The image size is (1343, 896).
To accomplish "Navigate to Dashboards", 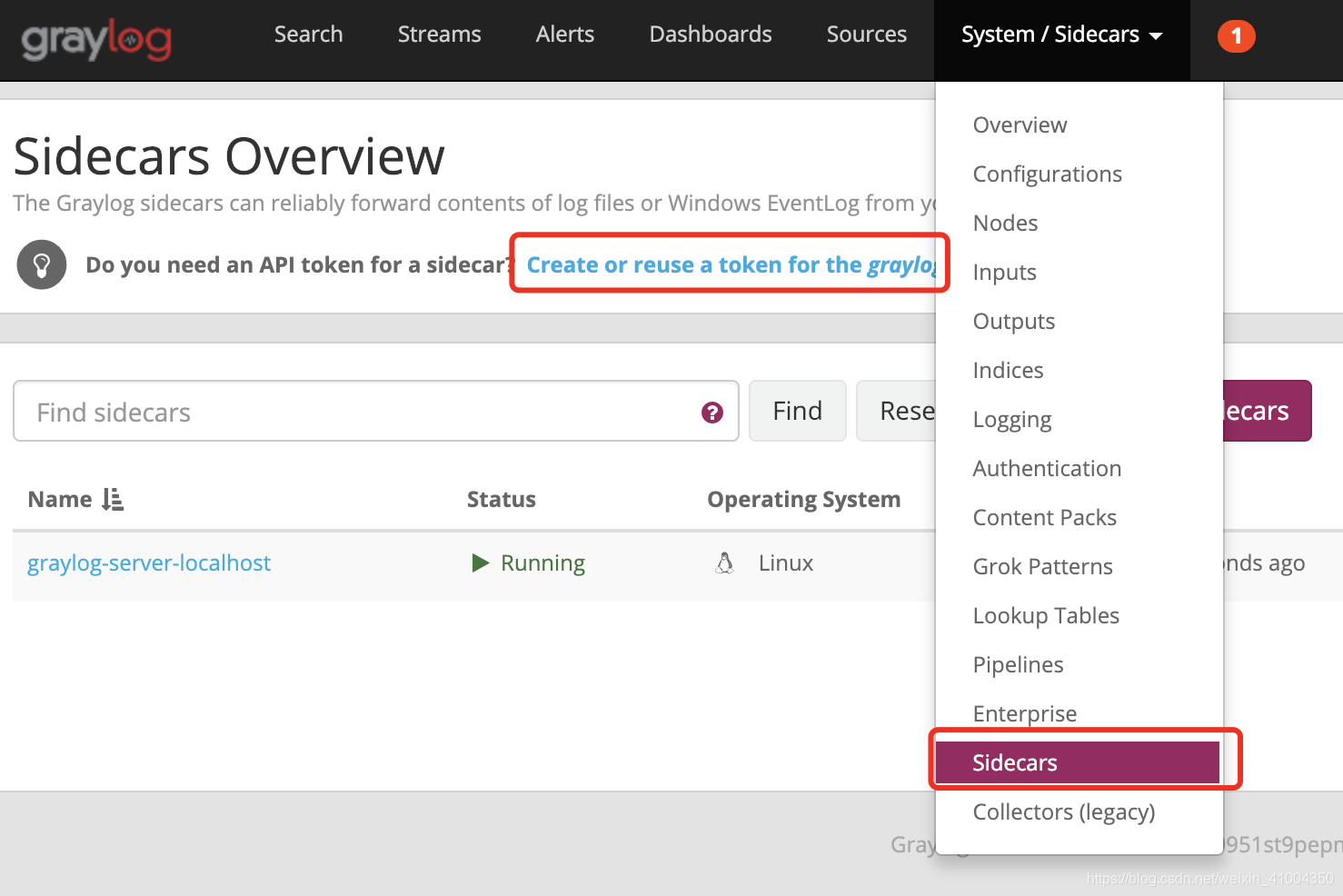I will coord(711,35).
